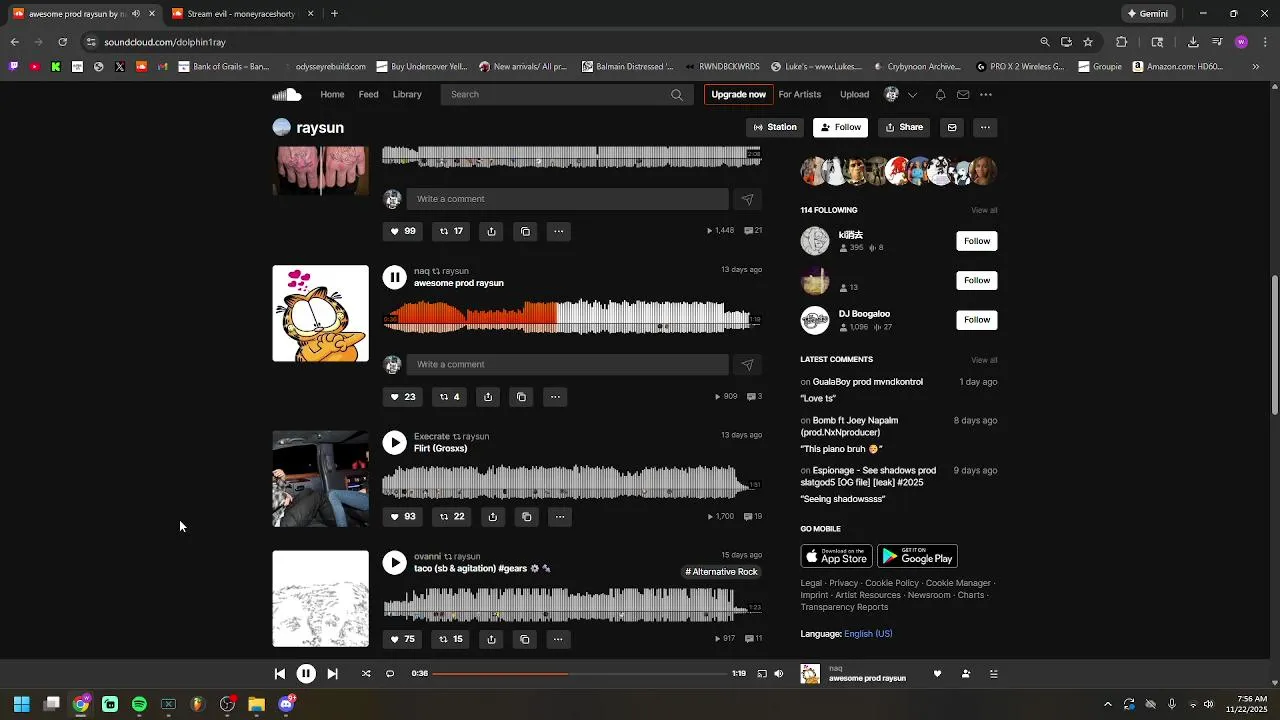Like Flirt (Grosxs) with 93 likes
1280x720 pixels.
click(x=402, y=517)
